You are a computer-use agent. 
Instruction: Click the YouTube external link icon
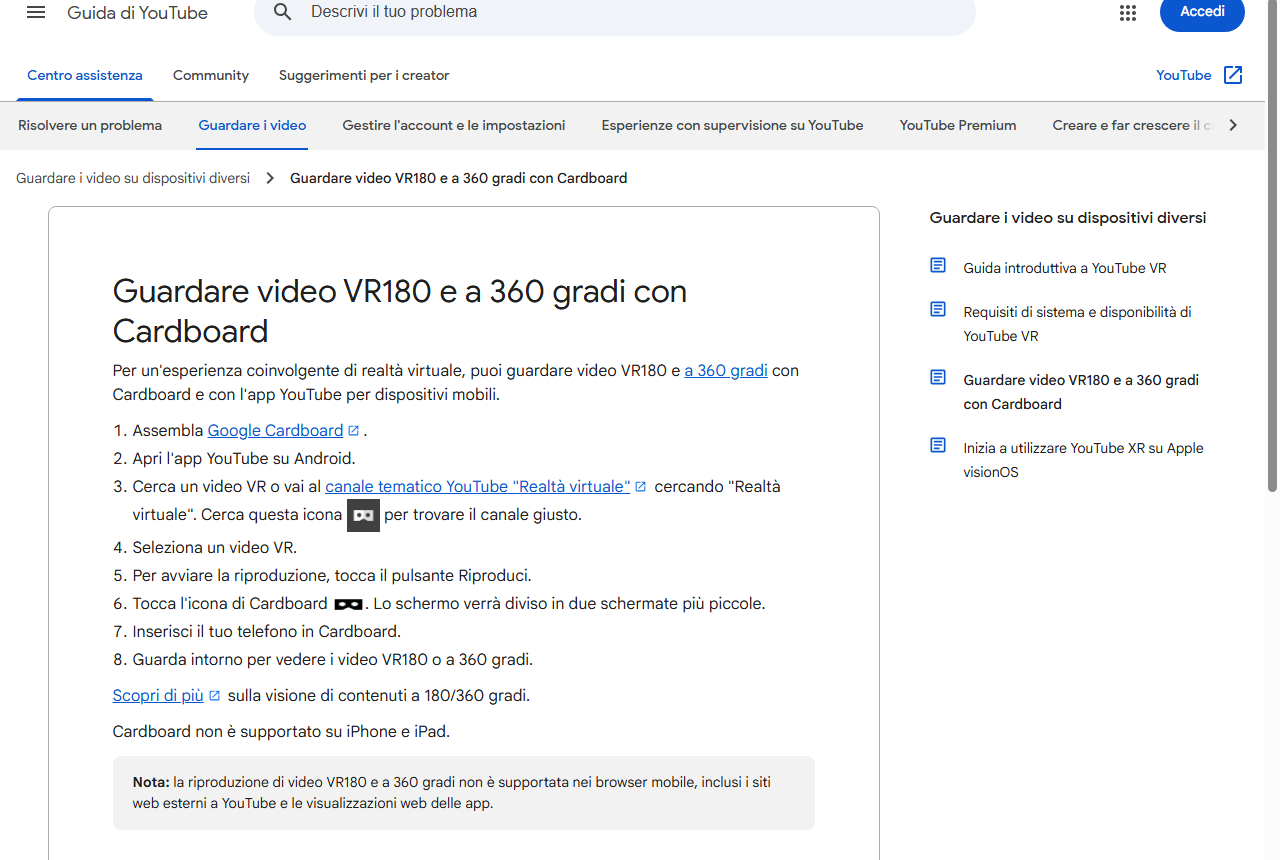click(1233, 75)
